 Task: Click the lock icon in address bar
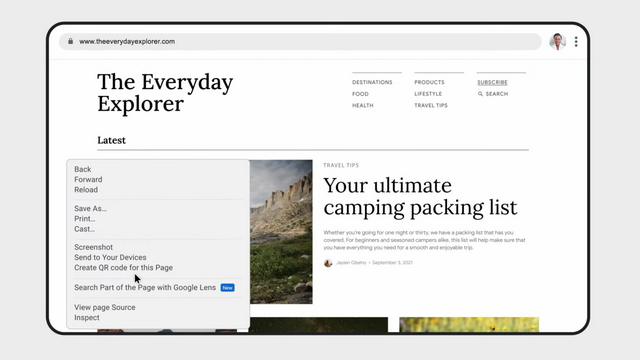[71, 41]
